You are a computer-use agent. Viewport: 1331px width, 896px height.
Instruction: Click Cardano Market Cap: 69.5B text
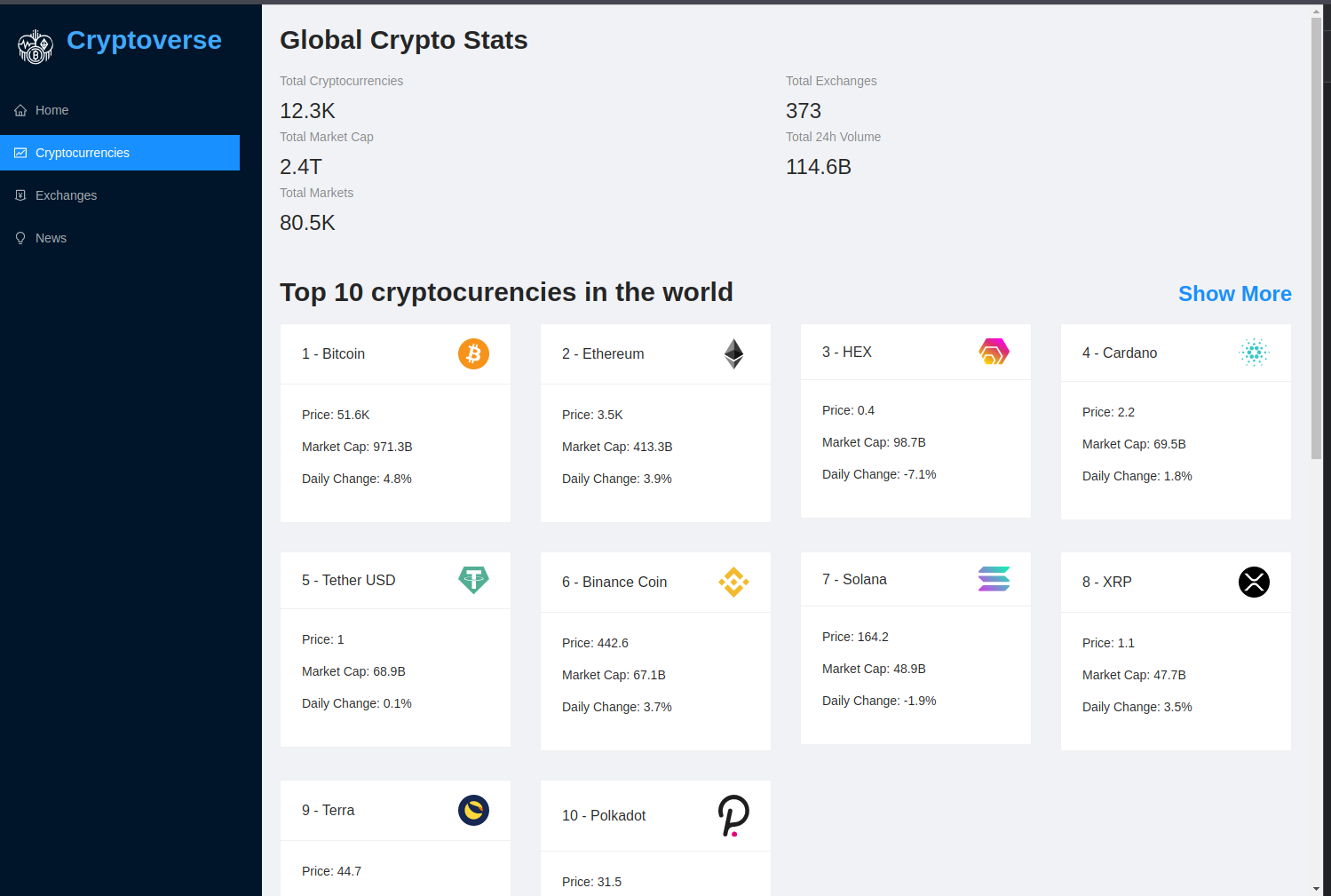[1134, 444]
